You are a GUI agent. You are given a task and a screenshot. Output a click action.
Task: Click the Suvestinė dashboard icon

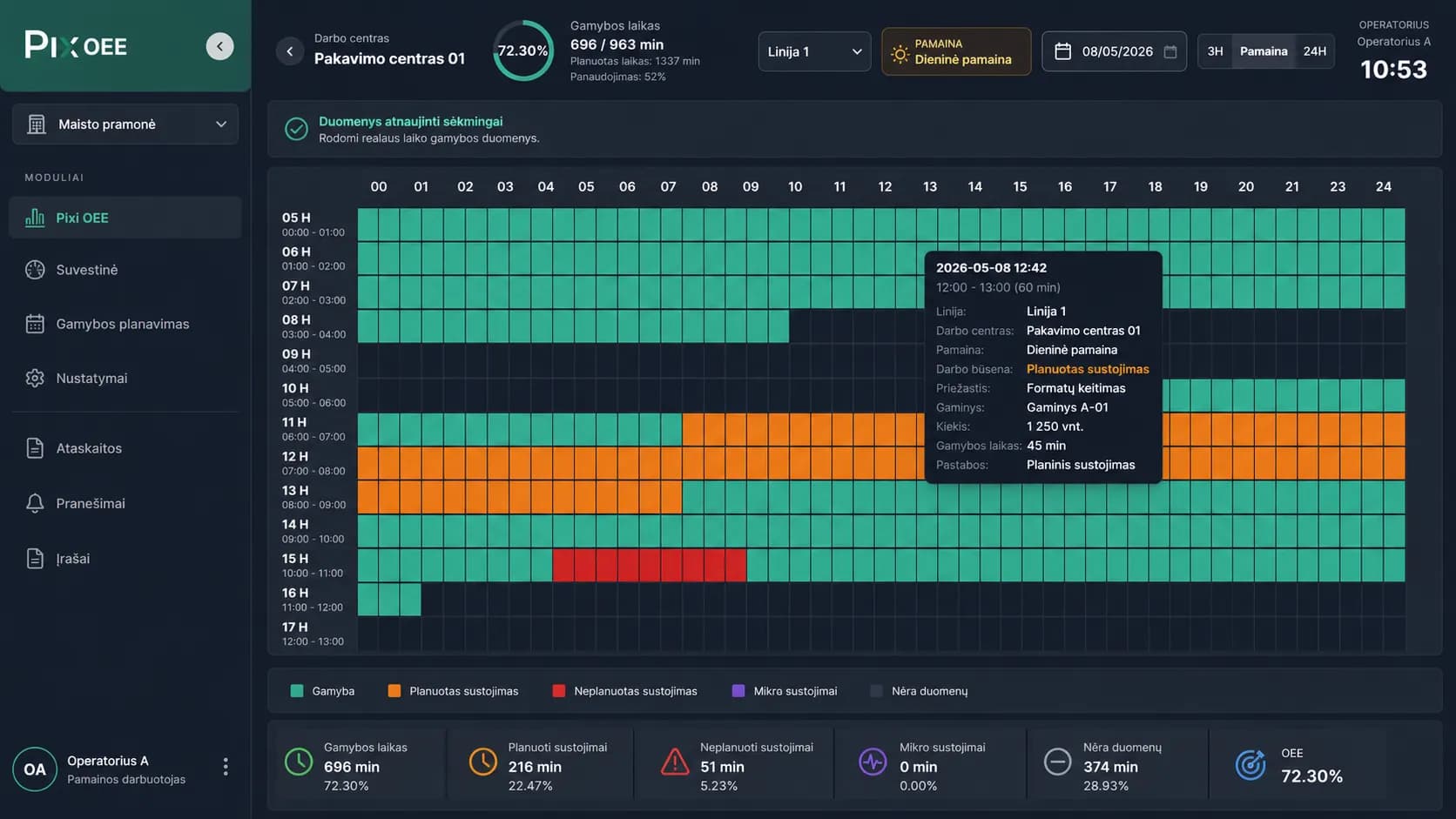point(35,270)
